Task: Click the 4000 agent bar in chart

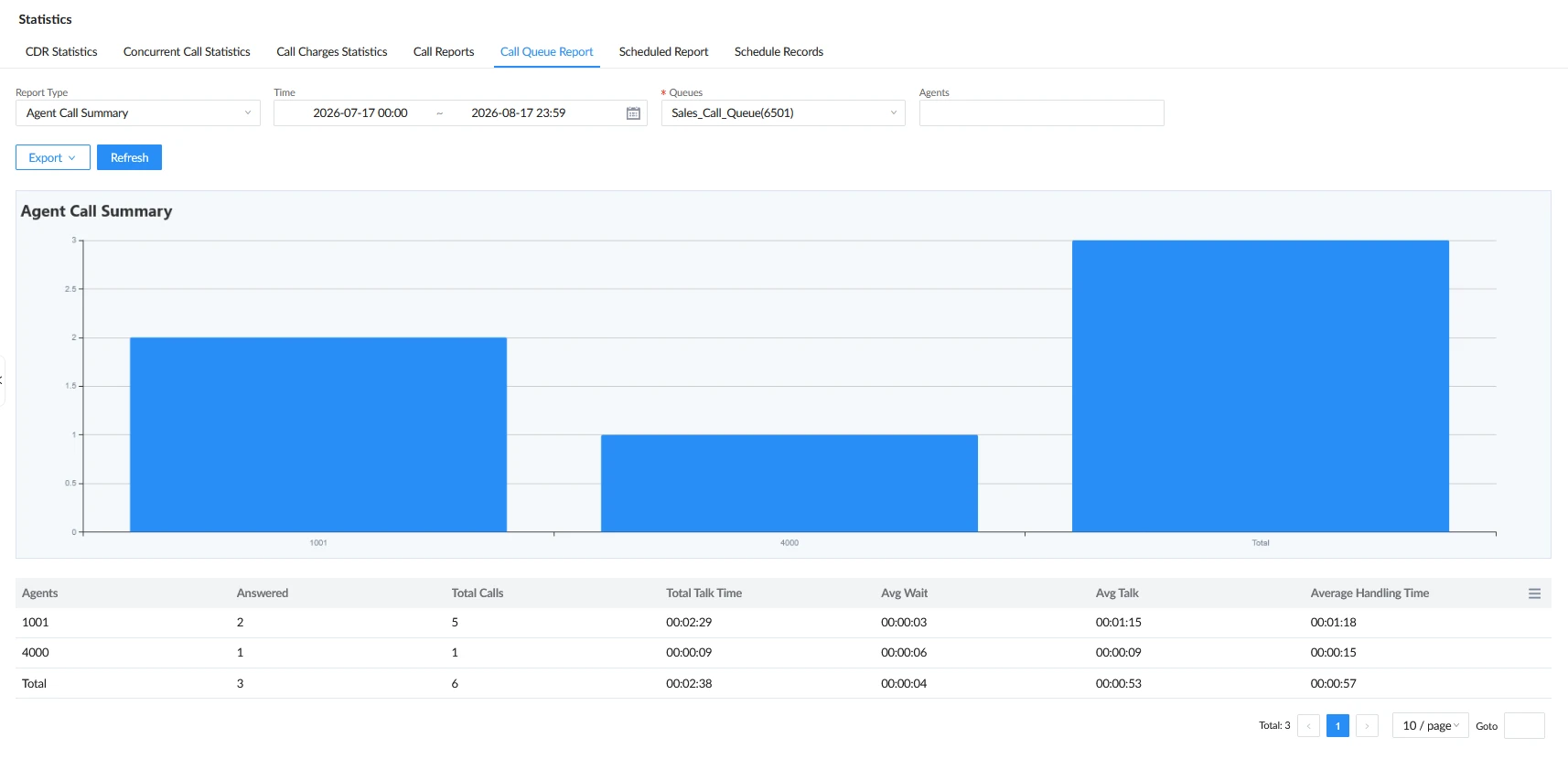Action: click(x=789, y=483)
